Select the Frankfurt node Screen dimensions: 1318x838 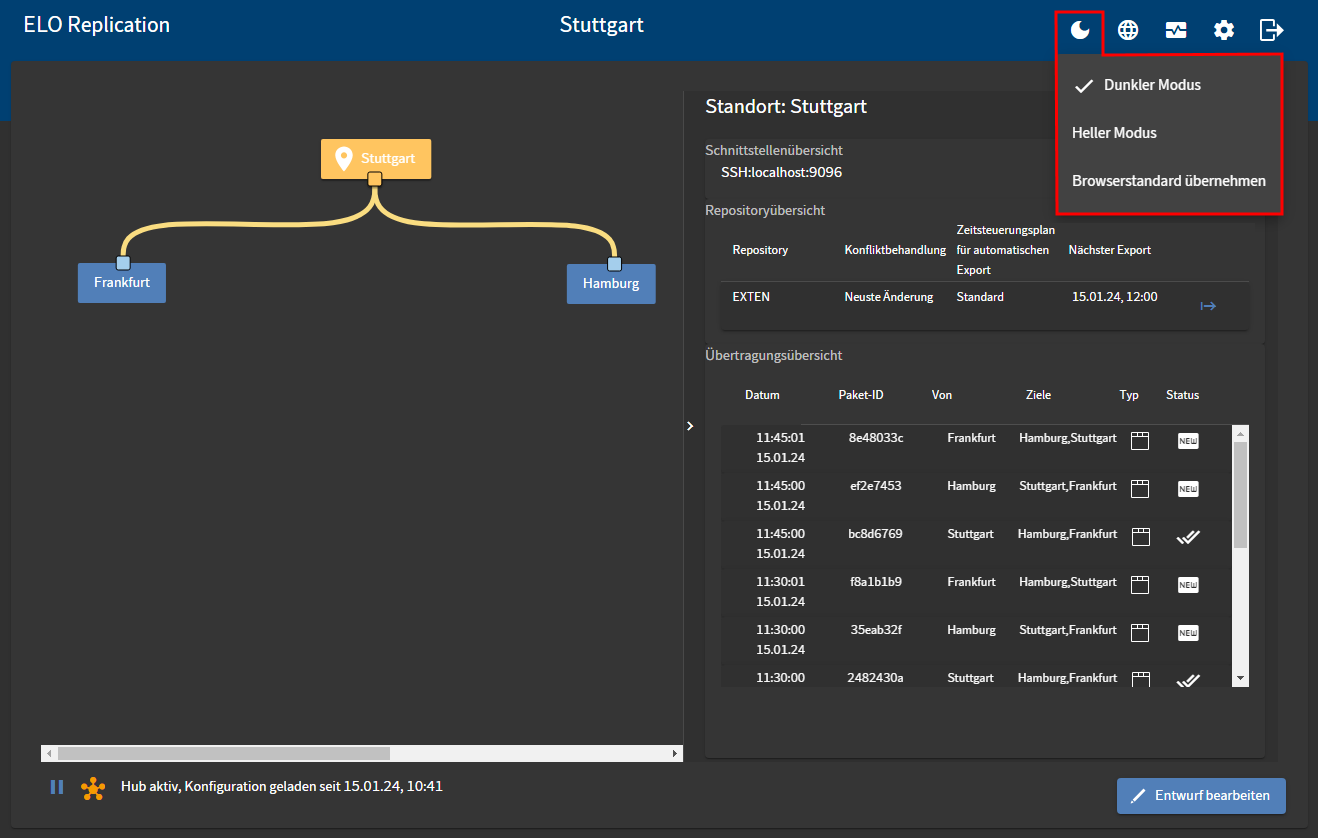(122, 283)
